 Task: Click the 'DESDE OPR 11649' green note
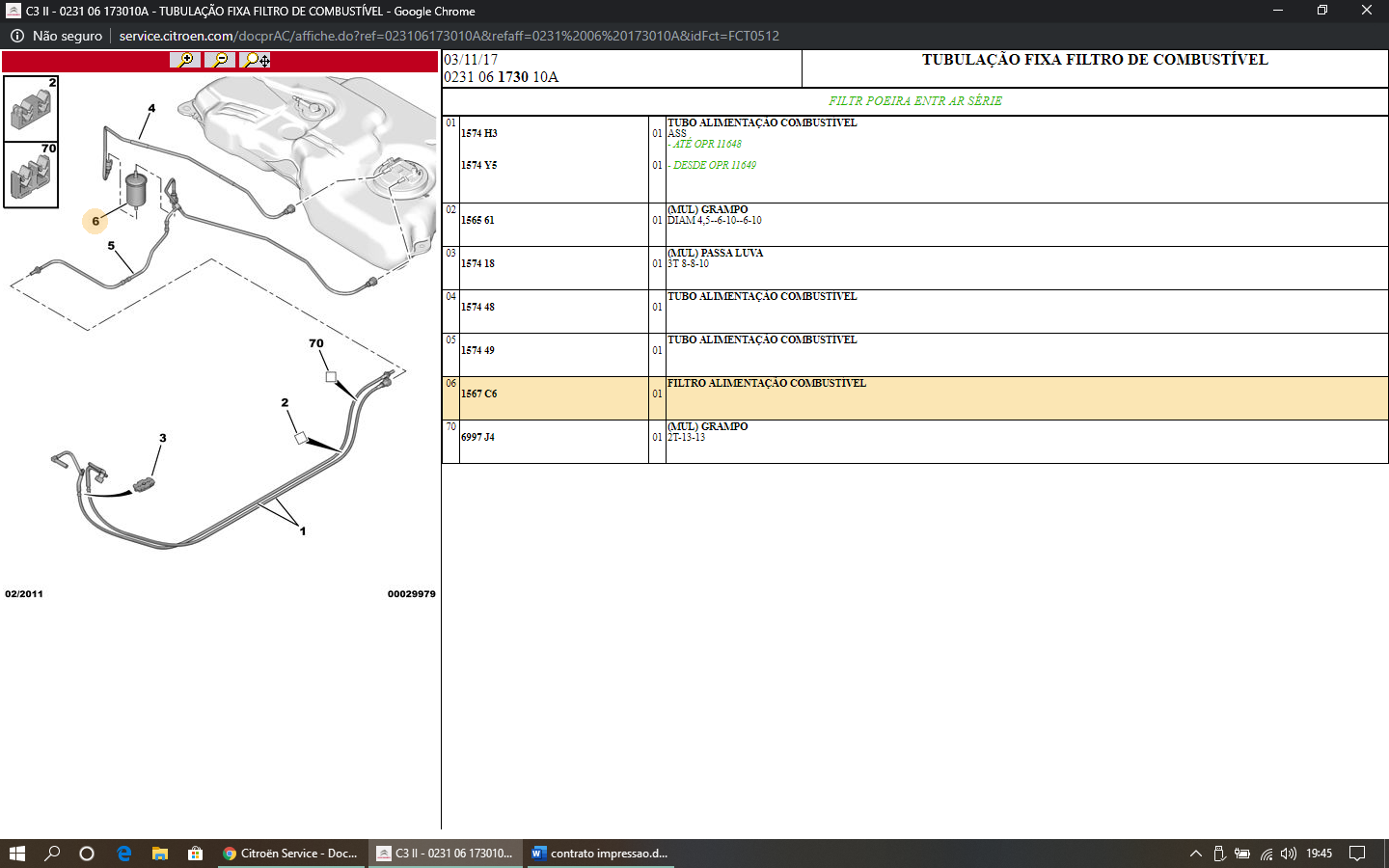(714, 166)
